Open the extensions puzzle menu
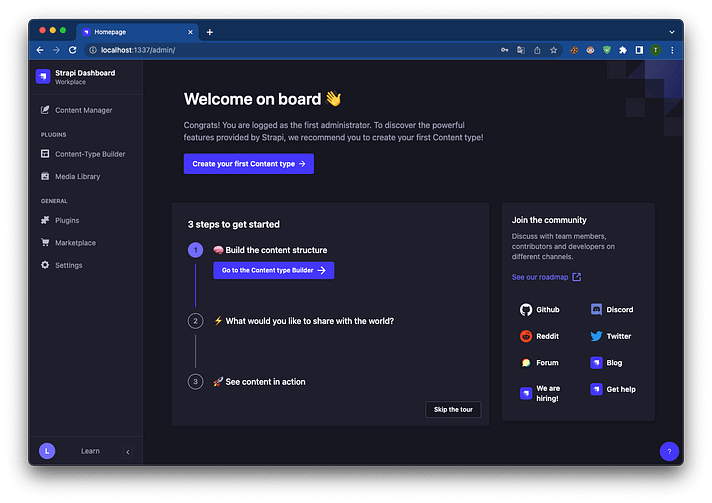712x503 pixels. point(623,50)
